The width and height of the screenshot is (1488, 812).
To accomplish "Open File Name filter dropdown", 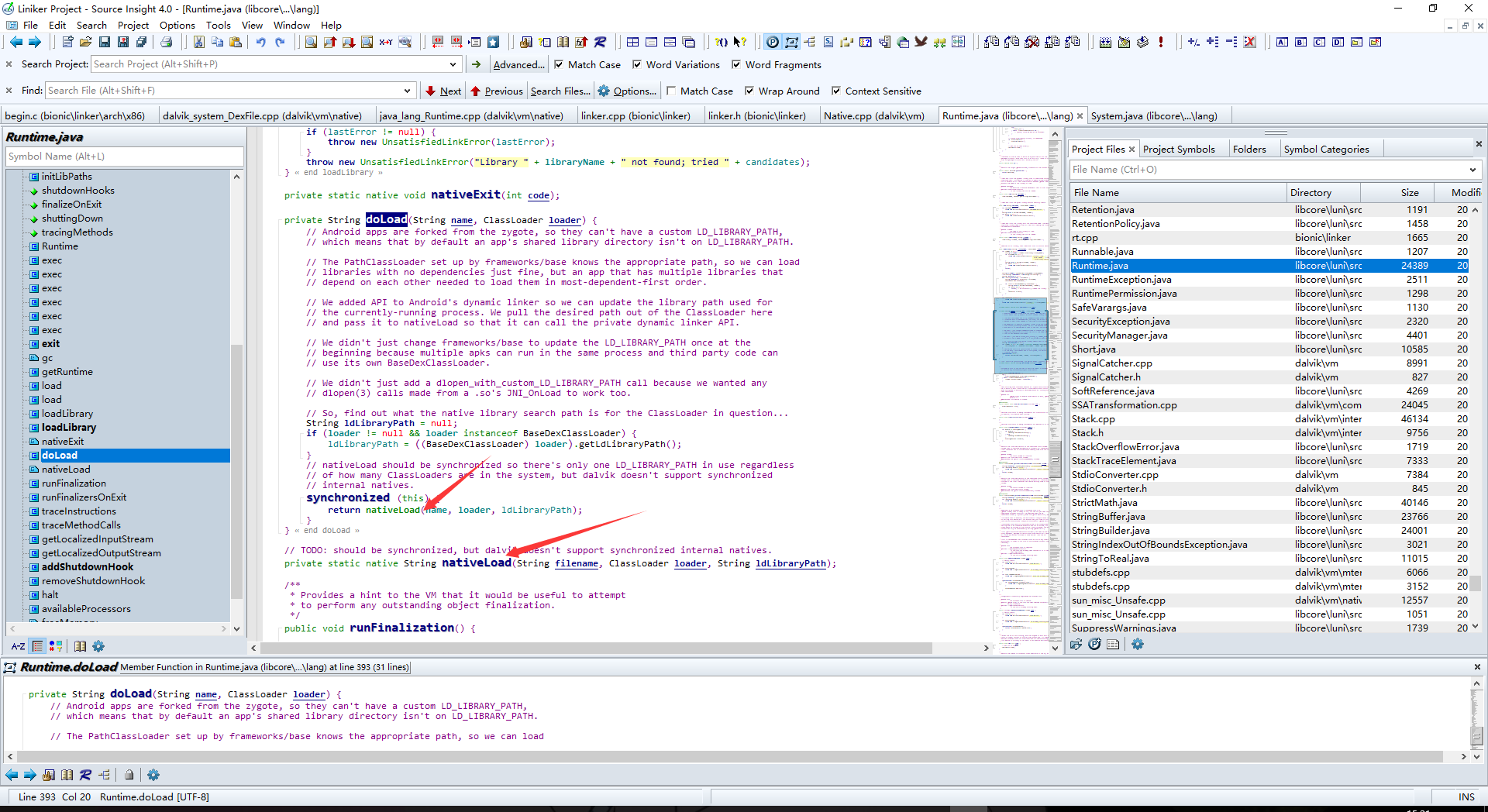I will pos(1472,170).
